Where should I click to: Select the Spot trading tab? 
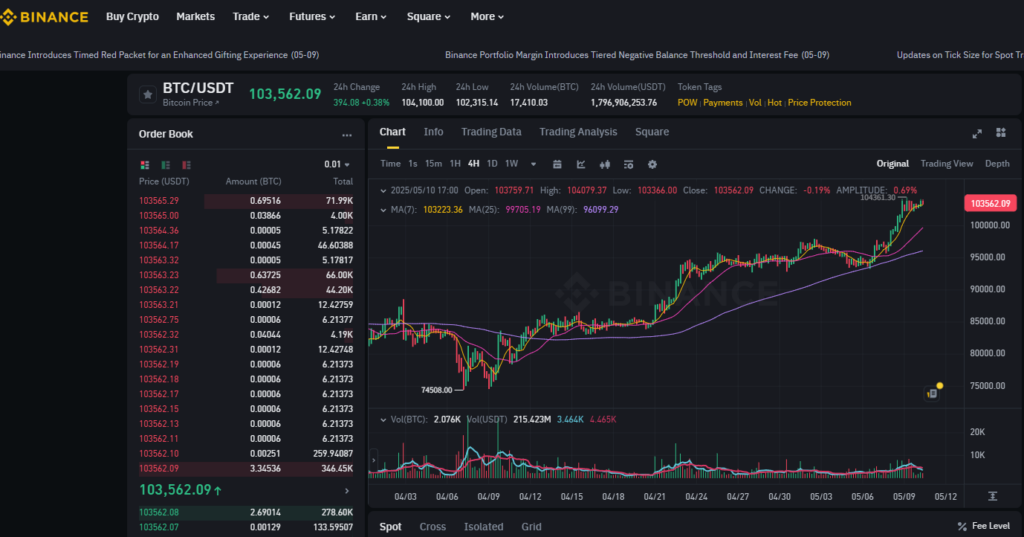point(391,527)
